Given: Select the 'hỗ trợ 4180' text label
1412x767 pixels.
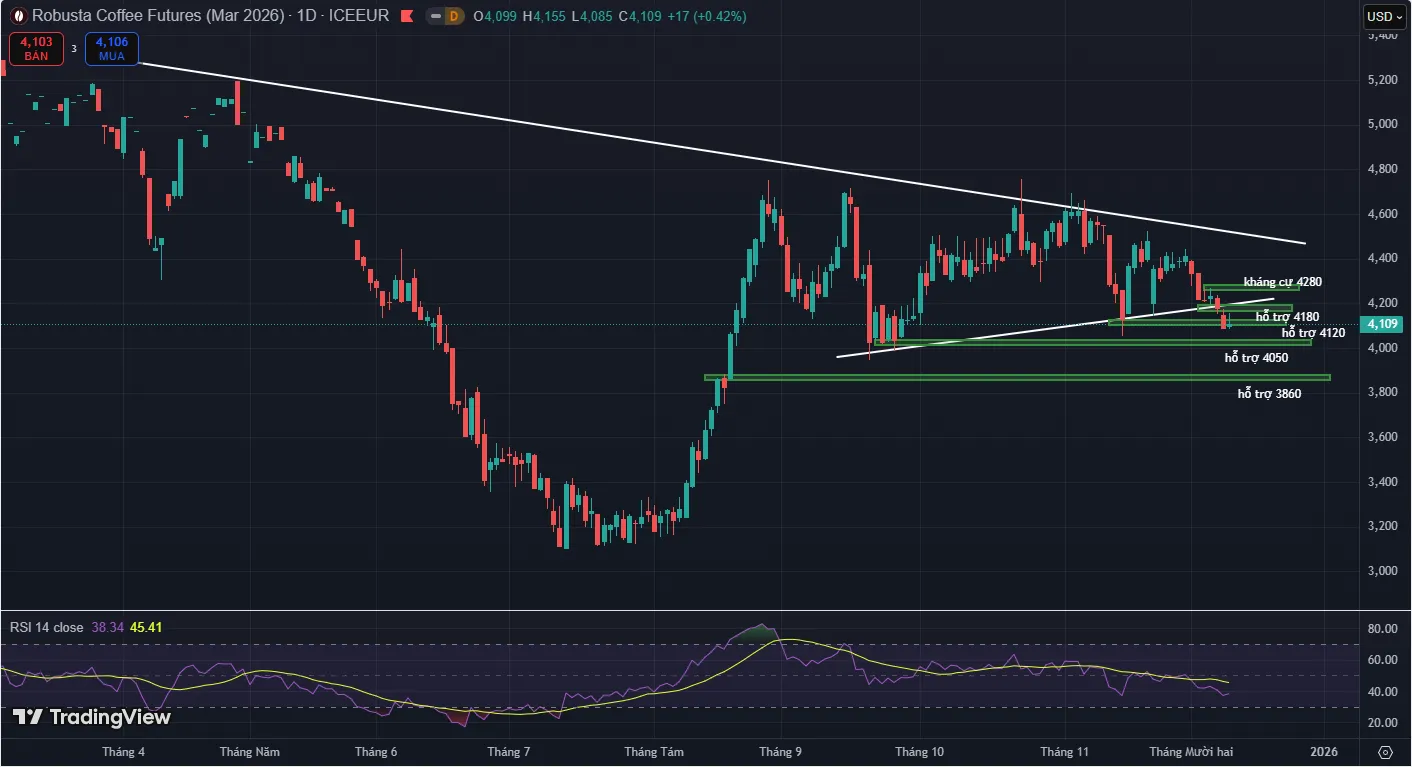Looking at the screenshot, I should [x=1287, y=317].
